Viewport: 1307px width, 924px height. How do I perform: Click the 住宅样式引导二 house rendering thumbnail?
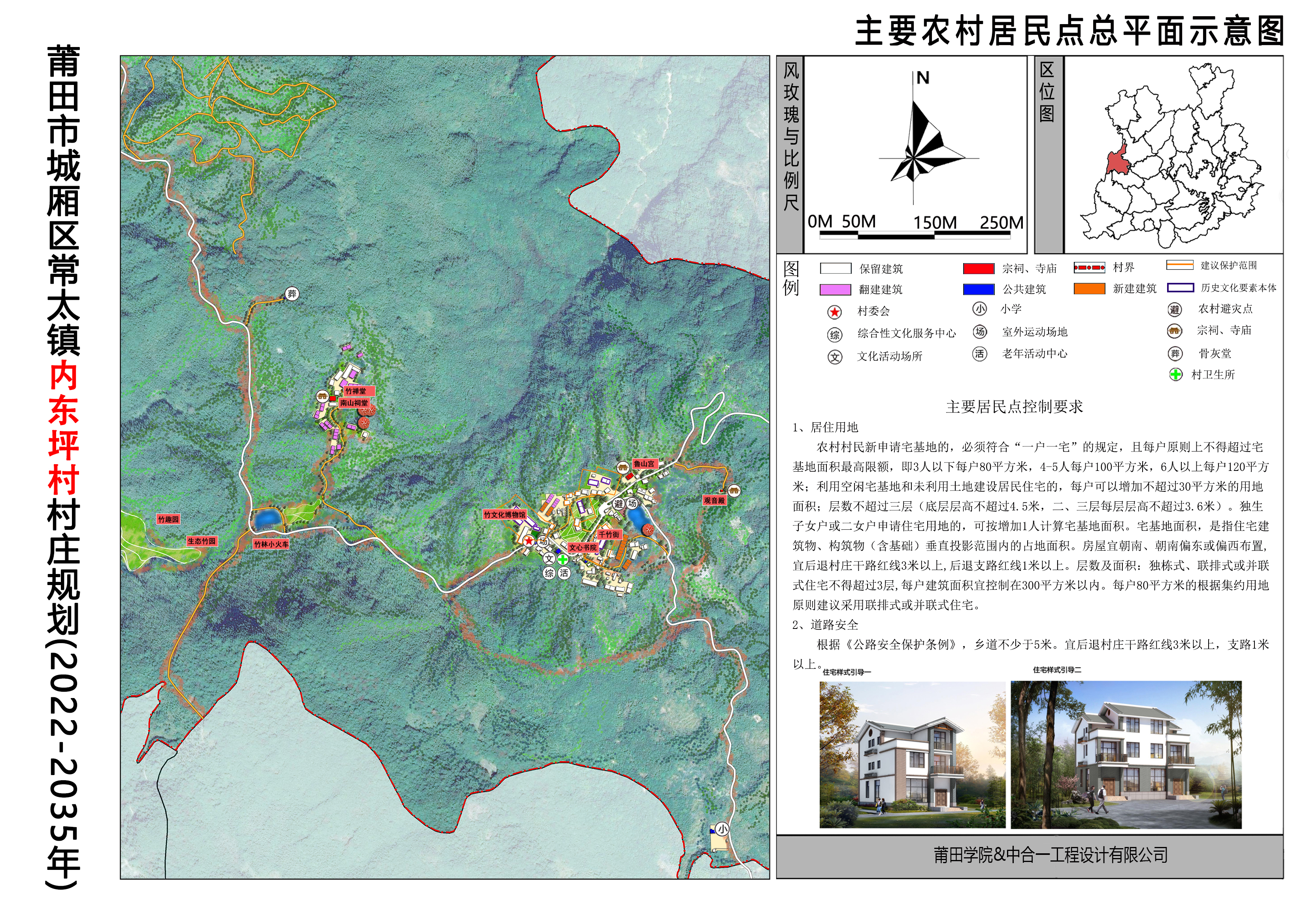coord(1126,755)
